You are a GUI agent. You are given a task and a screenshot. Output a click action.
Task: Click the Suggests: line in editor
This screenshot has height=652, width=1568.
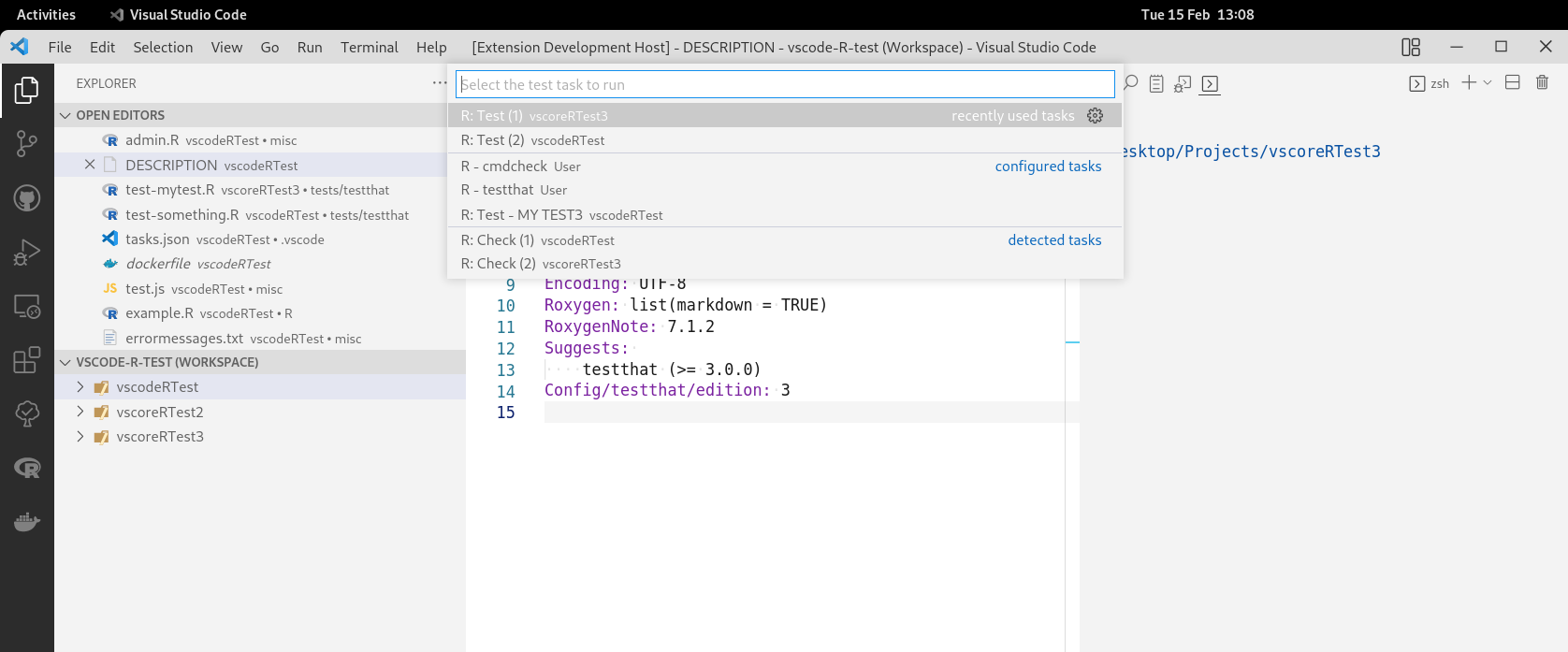[587, 348]
